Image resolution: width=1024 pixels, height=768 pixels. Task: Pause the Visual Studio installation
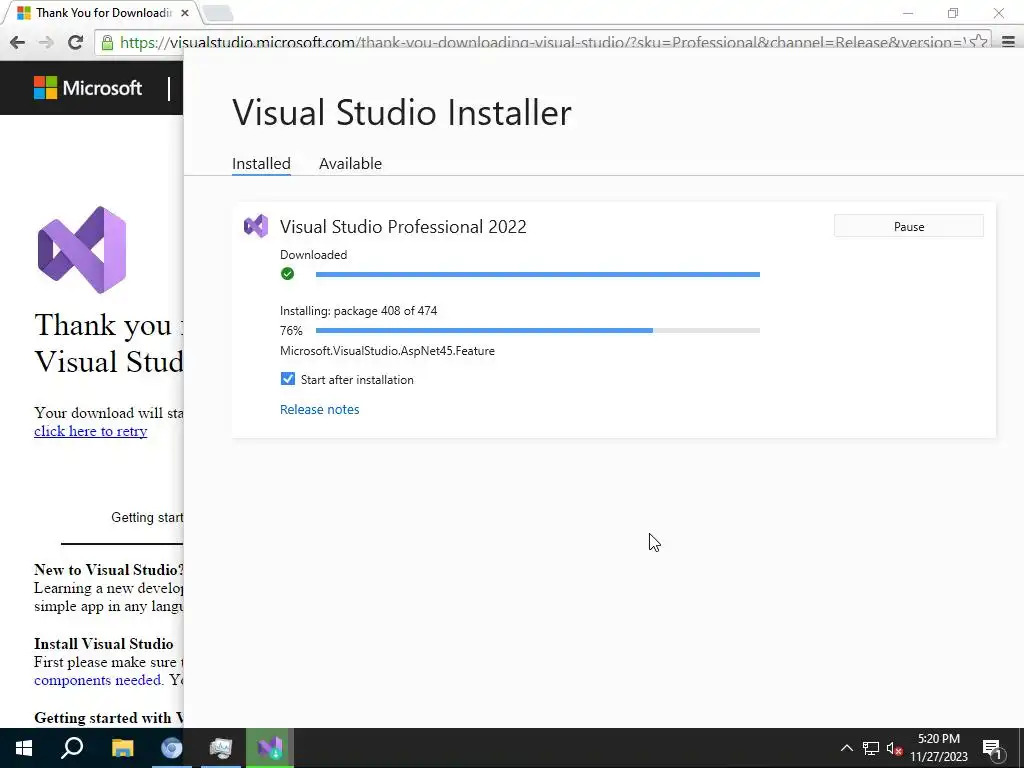tap(908, 227)
